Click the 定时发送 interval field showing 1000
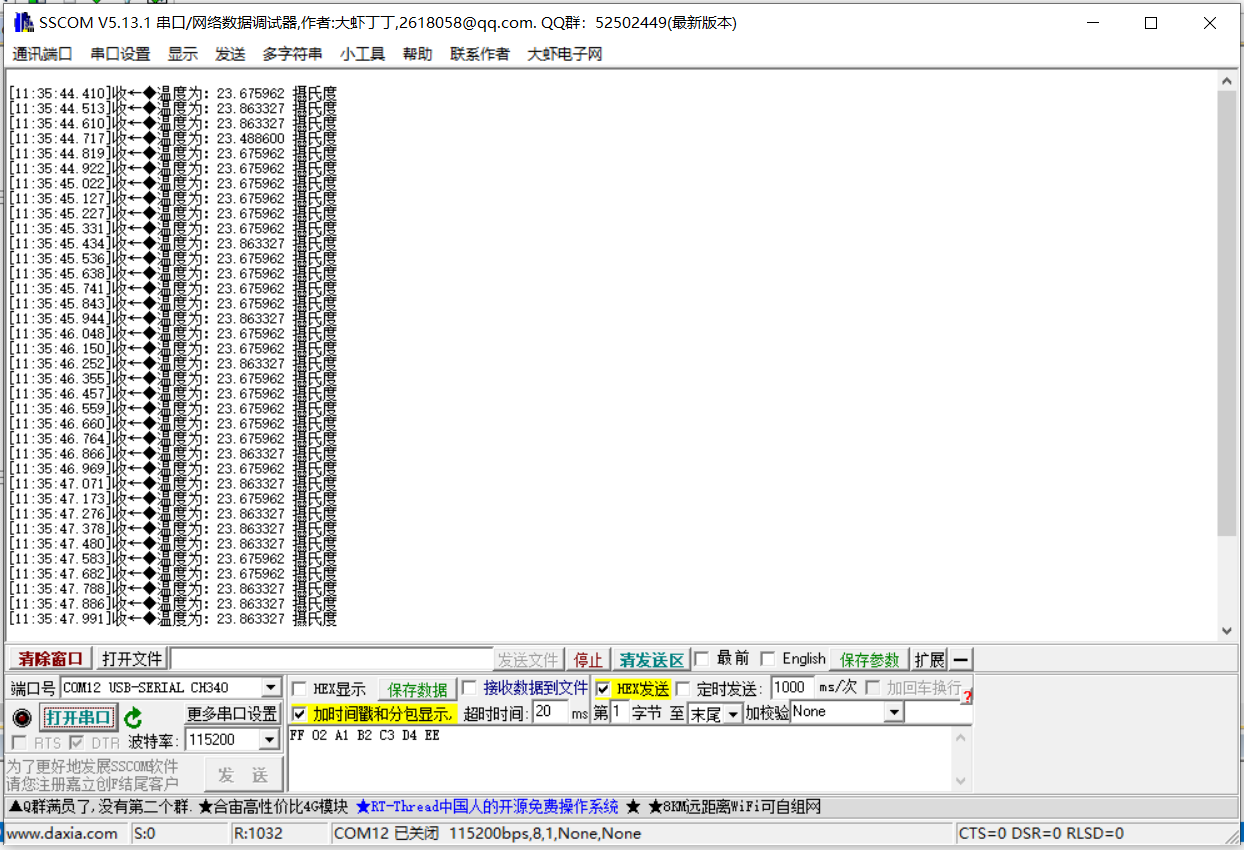Screen dimensions: 1244x850 792,687
